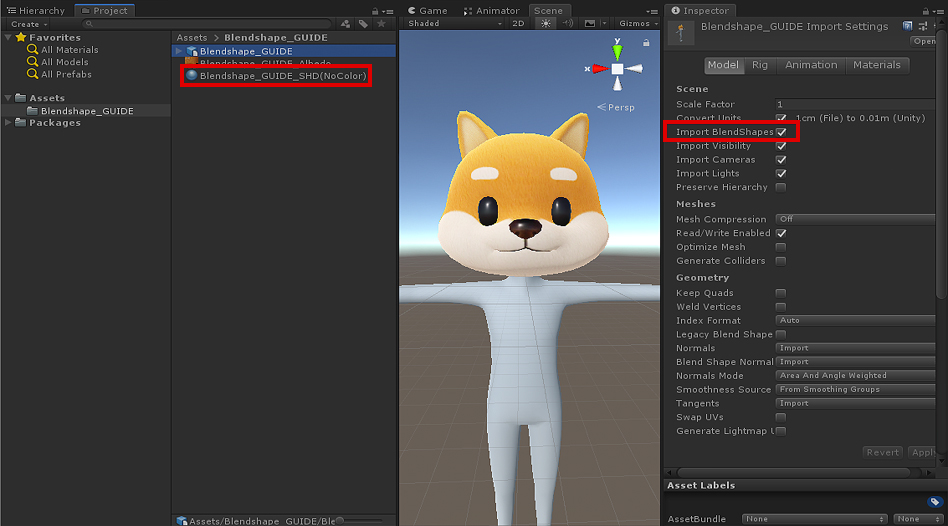Click the scene view lock icon
This screenshot has width=948, height=526.
pyautogui.click(x=646, y=42)
